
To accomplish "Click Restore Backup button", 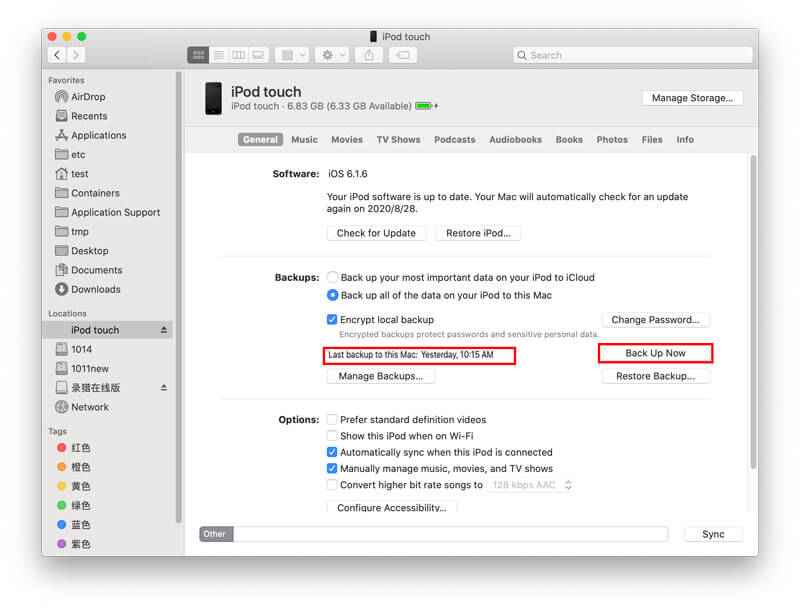I will 655,376.
